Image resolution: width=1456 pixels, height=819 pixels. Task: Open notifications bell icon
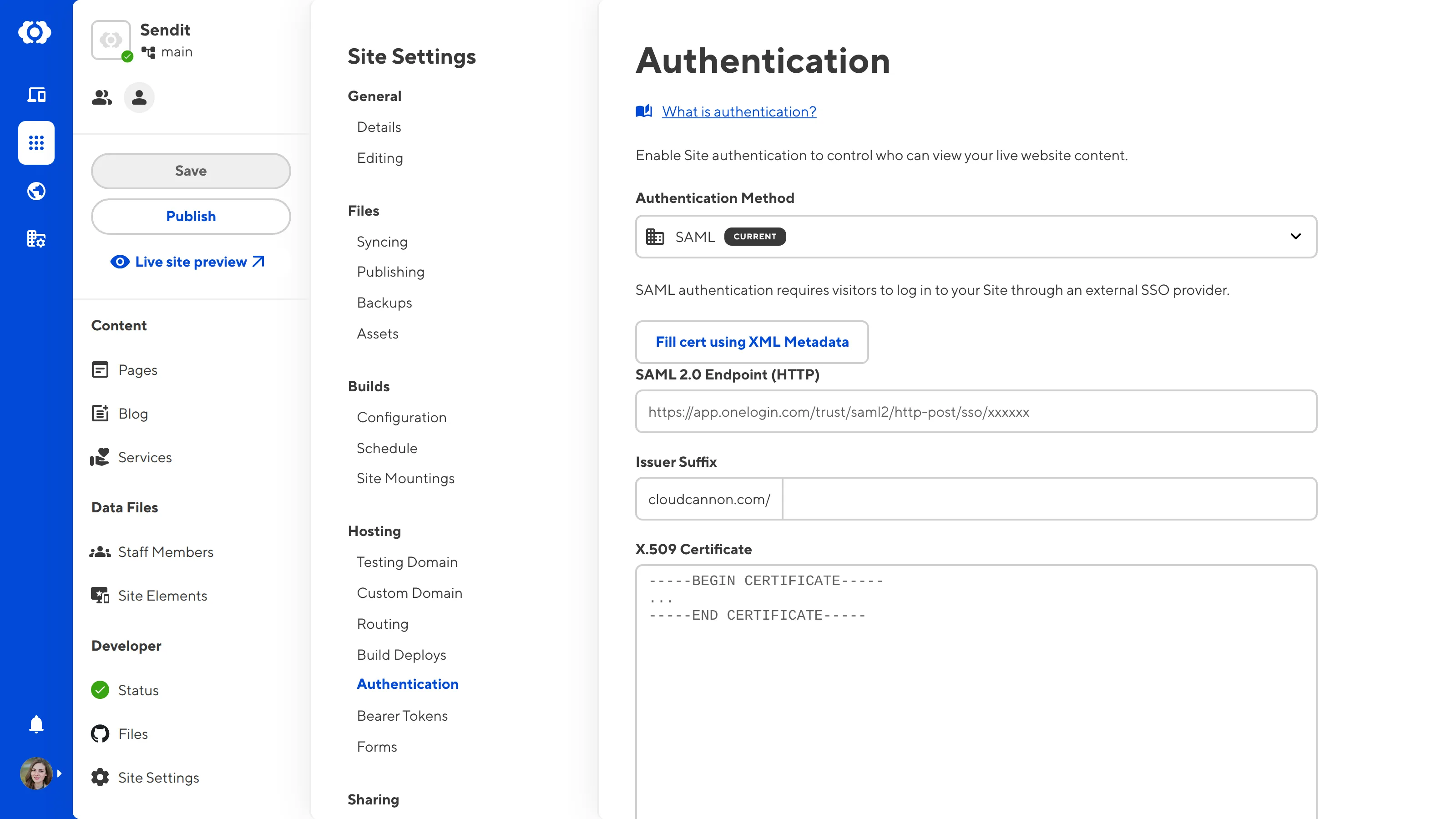pyautogui.click(x=36, y=724)
